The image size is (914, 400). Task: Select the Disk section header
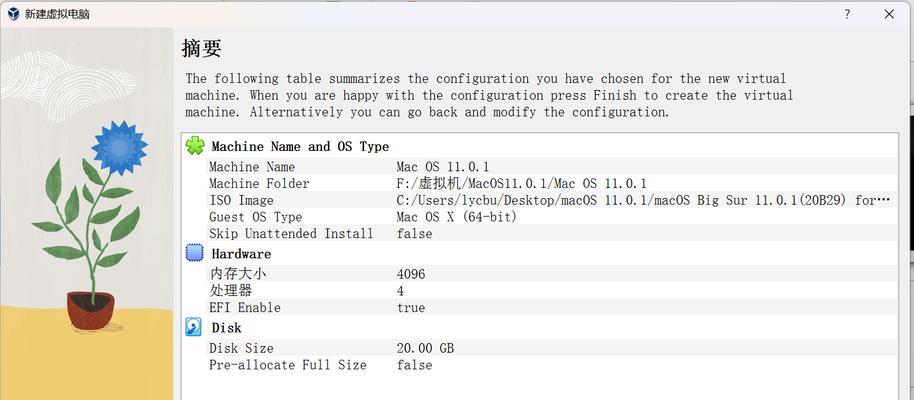pos(226,328)
